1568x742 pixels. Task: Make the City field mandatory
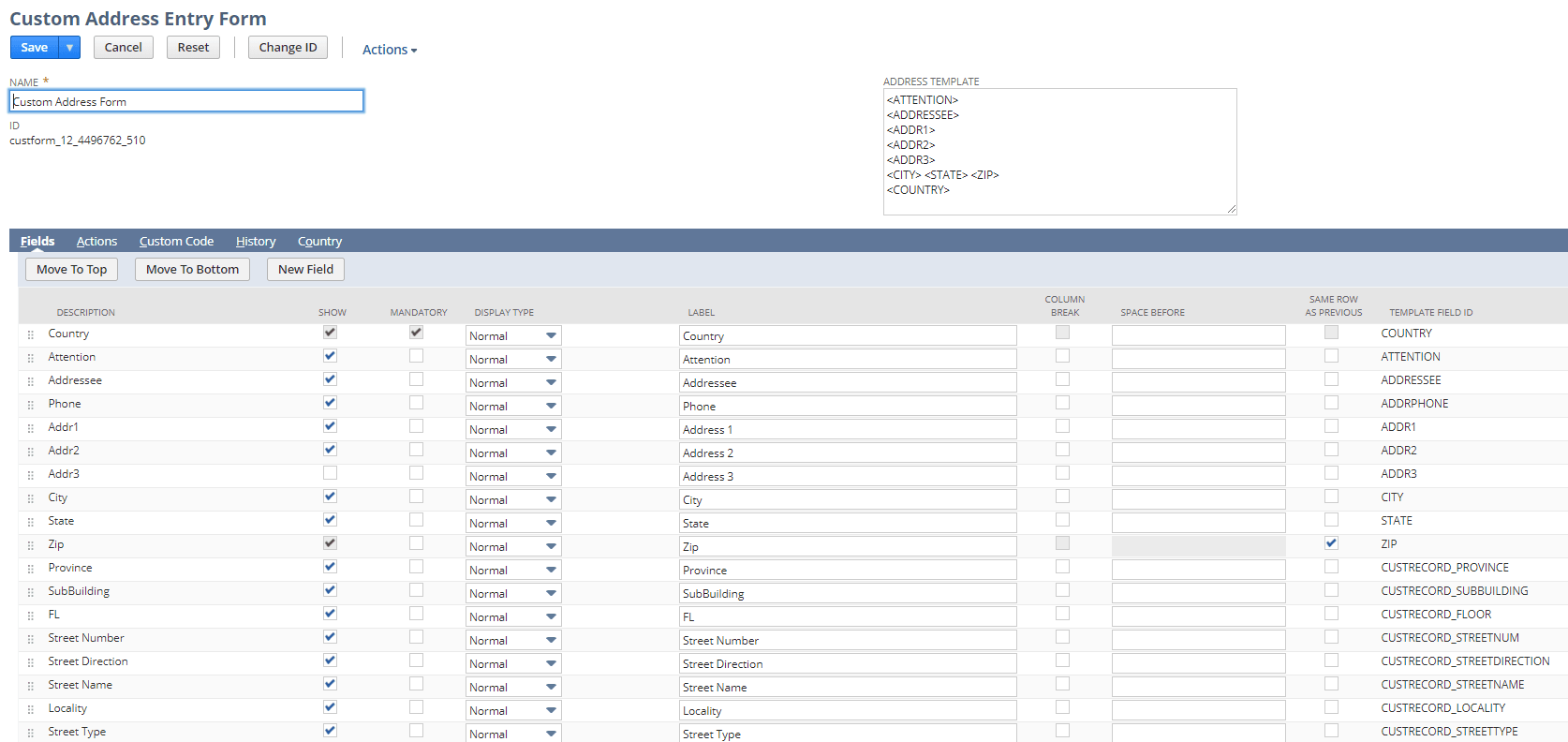click(416, 497)
